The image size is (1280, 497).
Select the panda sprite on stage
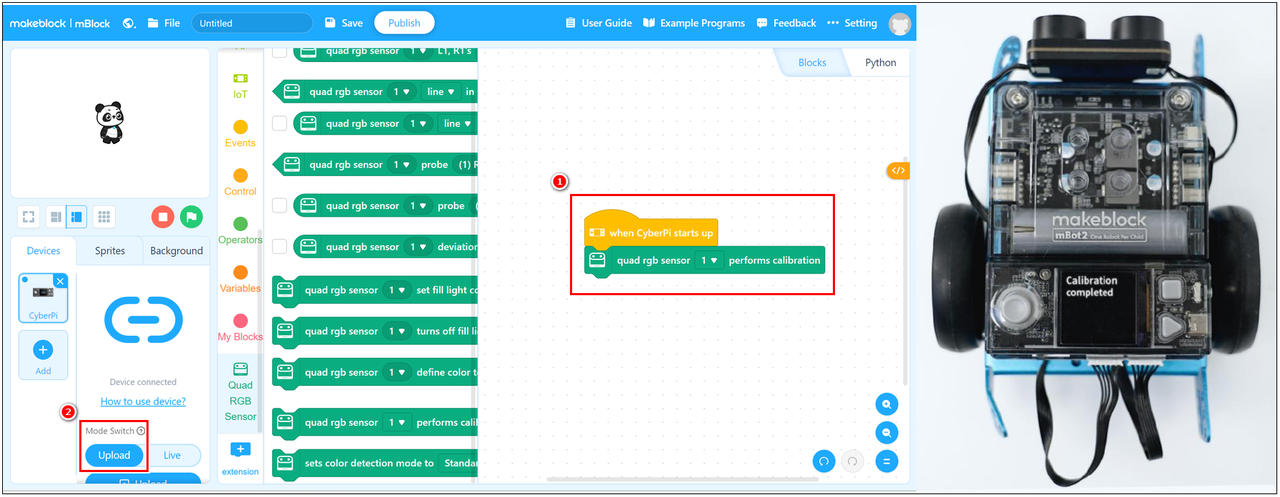[109, 124]
